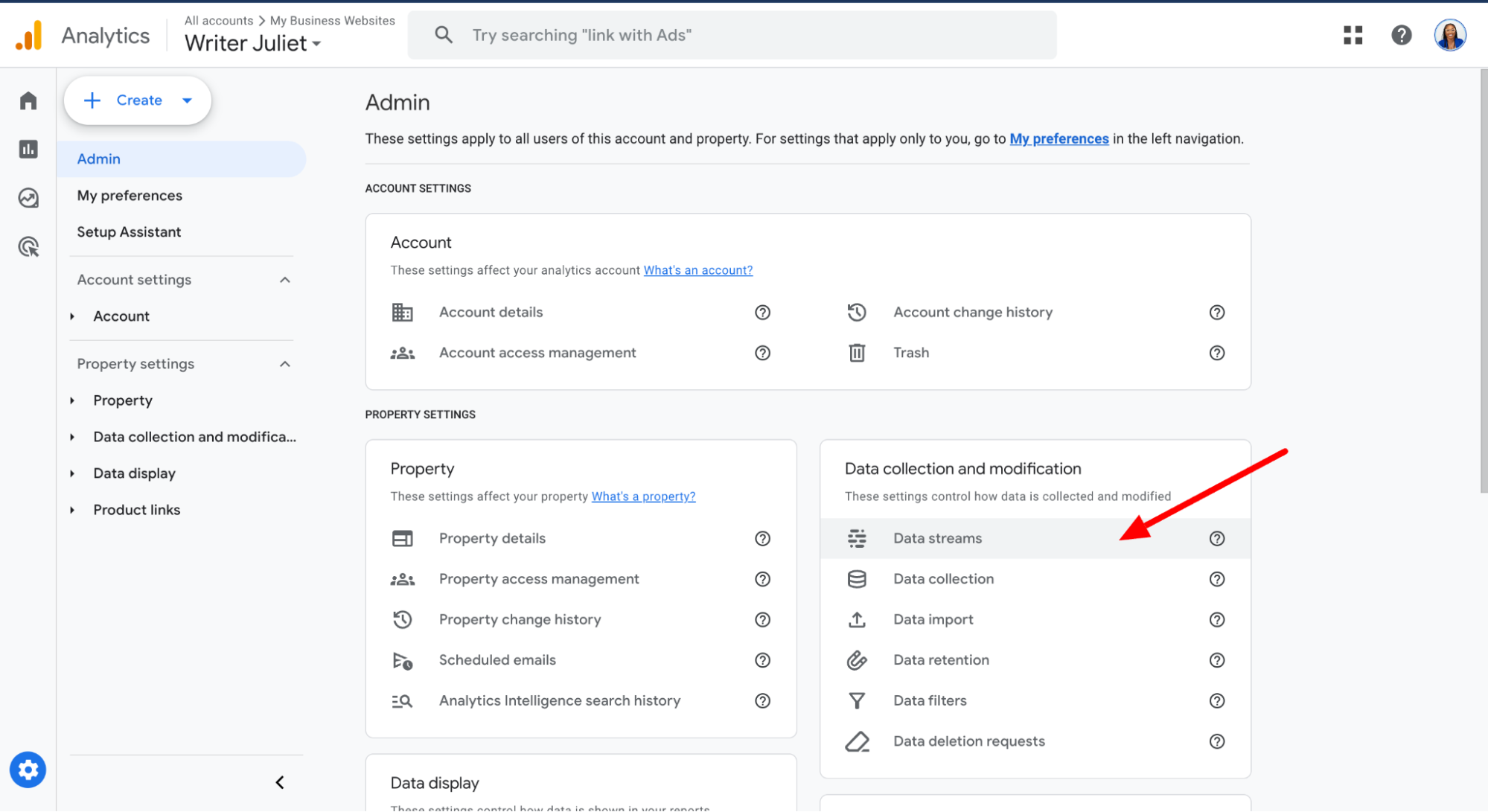Open the Home icon in left rail

28,100
